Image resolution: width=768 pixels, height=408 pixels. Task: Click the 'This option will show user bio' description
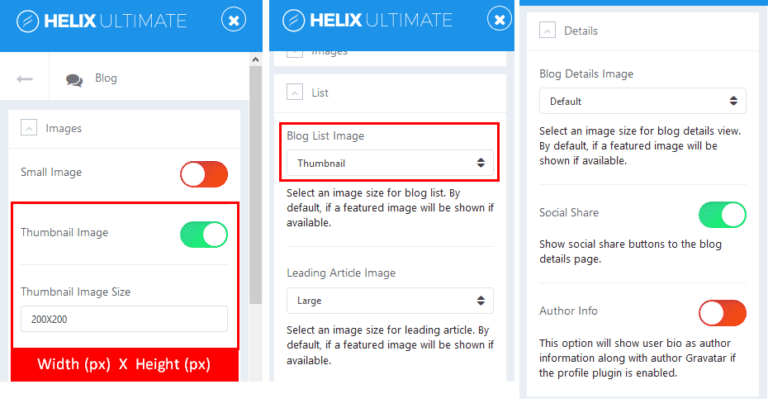(637, 358)
